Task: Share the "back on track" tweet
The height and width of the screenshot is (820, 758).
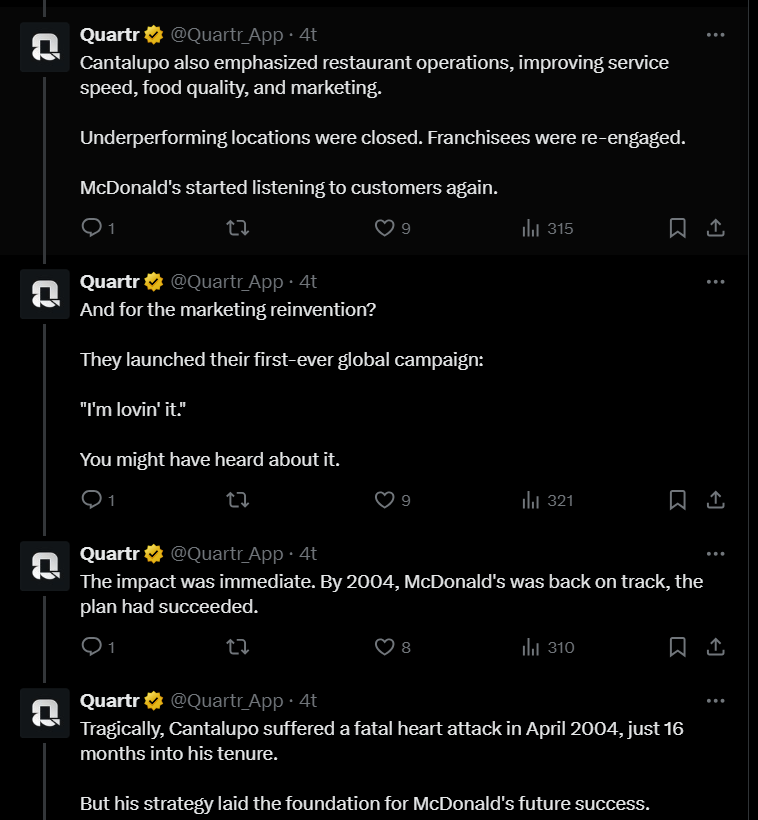Action: (x=716, y=647)
